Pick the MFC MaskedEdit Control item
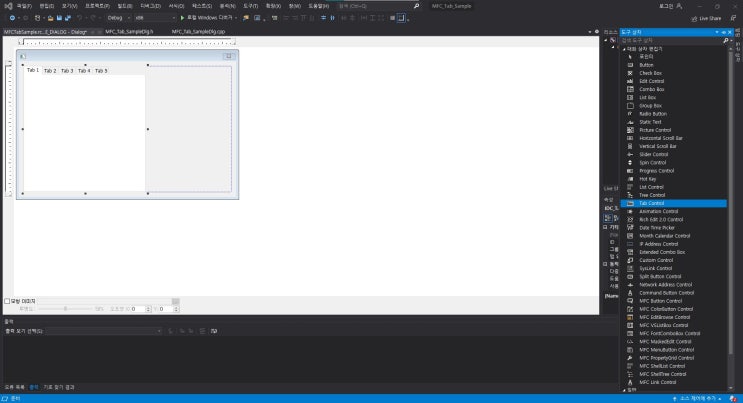The width and height of the screenshot is (743, 403). (x=674, y=341)
